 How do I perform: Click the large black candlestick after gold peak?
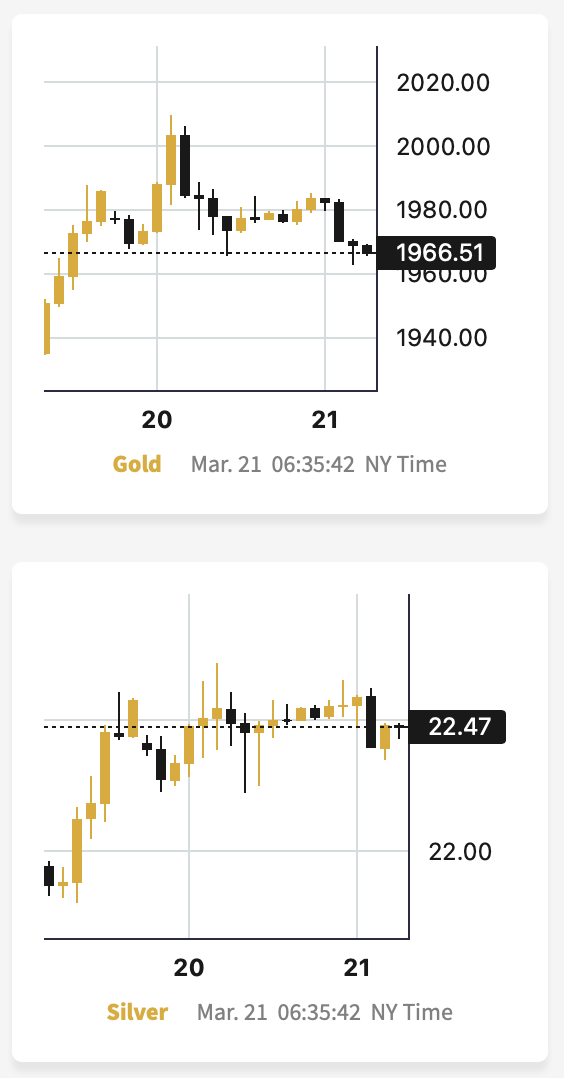click(185, 165)
